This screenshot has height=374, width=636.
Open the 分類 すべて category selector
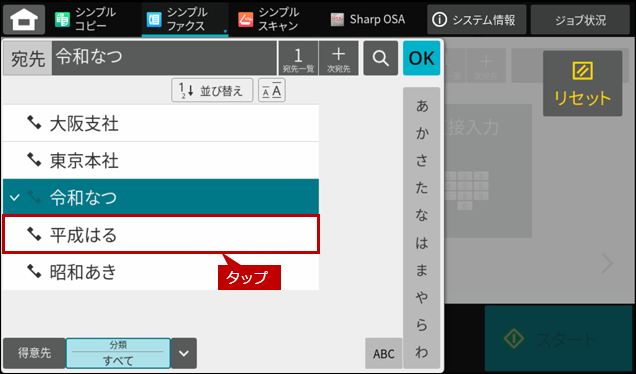pos(118,353)
